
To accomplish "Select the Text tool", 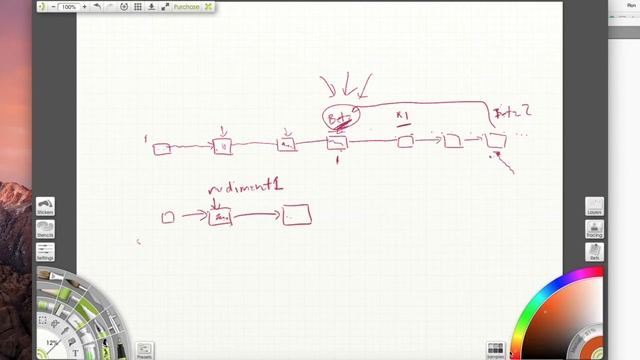I will click(76, 353).
